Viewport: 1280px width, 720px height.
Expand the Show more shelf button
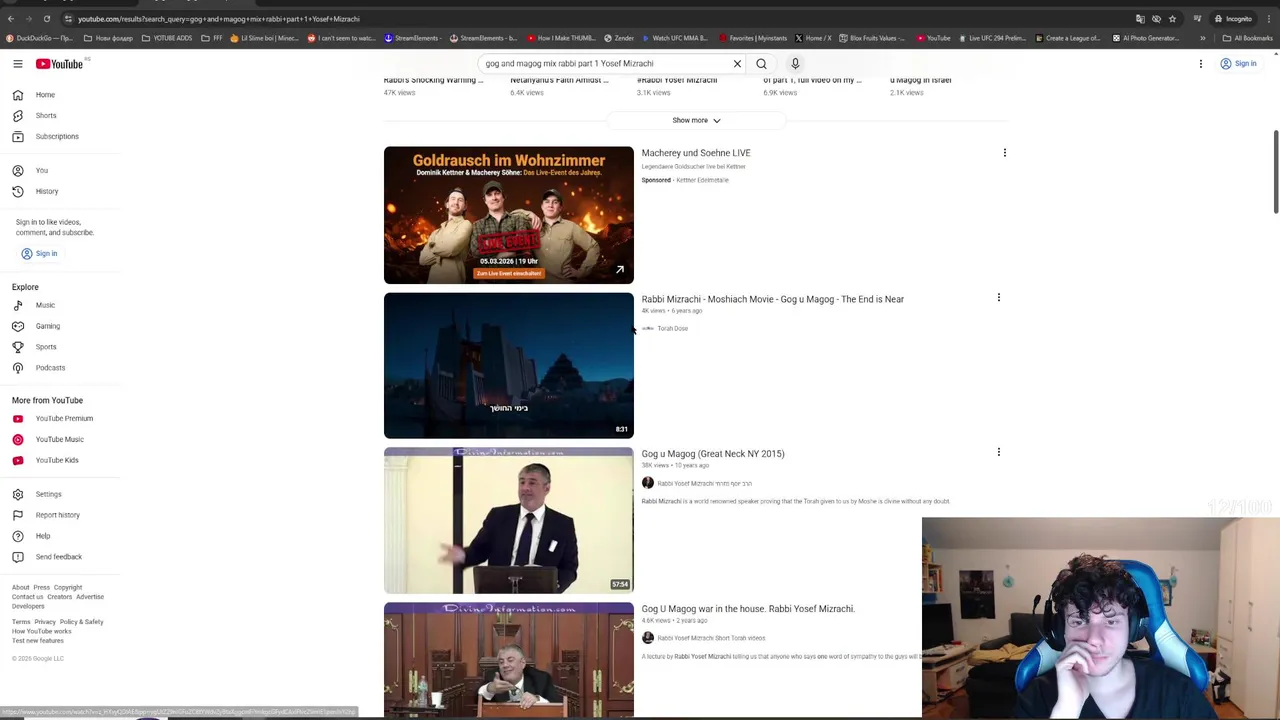(x=696, y=120)
